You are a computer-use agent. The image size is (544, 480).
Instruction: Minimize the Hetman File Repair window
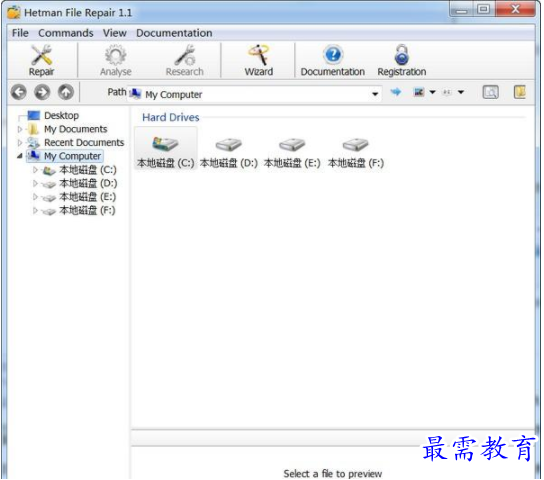click(461, 10)
